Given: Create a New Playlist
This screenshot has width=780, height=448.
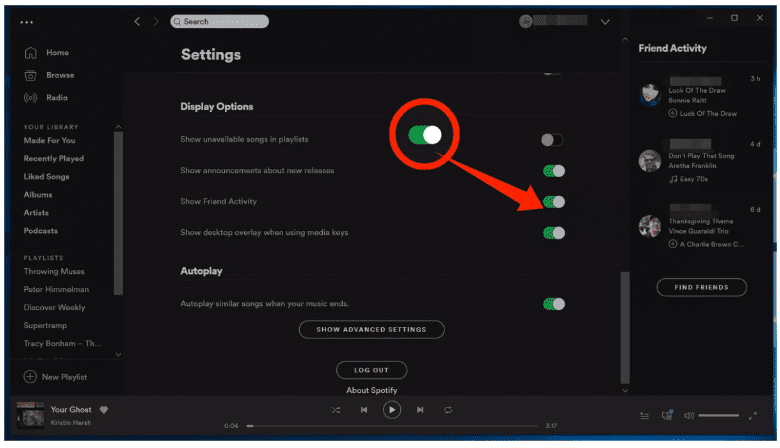Looking at the screenshot, I should coord(64,377).
